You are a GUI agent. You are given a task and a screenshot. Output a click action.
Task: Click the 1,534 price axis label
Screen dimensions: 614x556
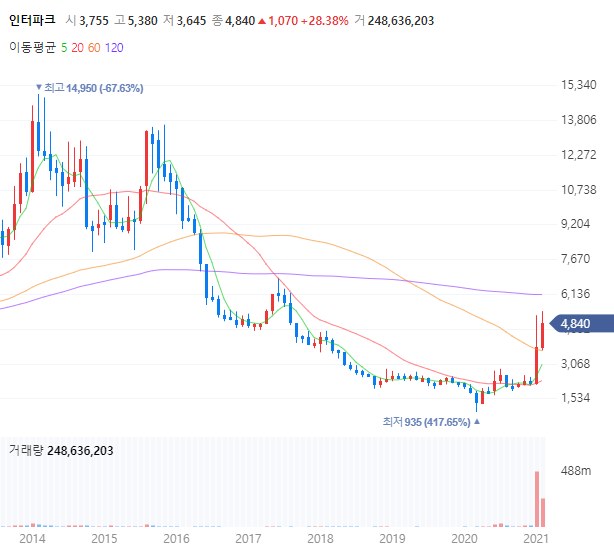[575, 398]
